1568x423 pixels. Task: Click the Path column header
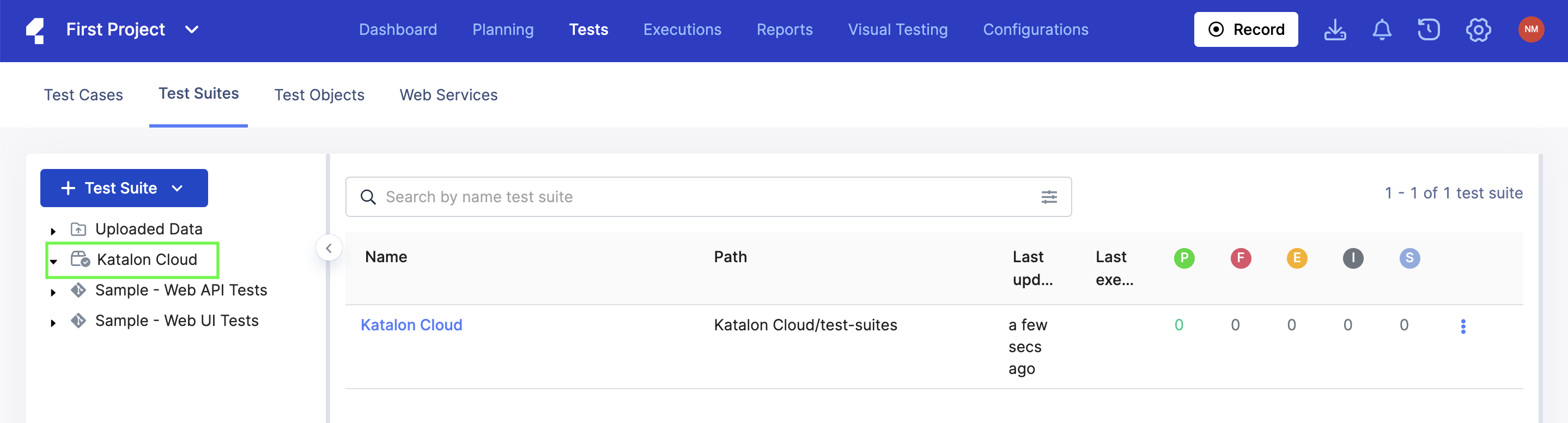pyautogui.click(x=730, y=257)
